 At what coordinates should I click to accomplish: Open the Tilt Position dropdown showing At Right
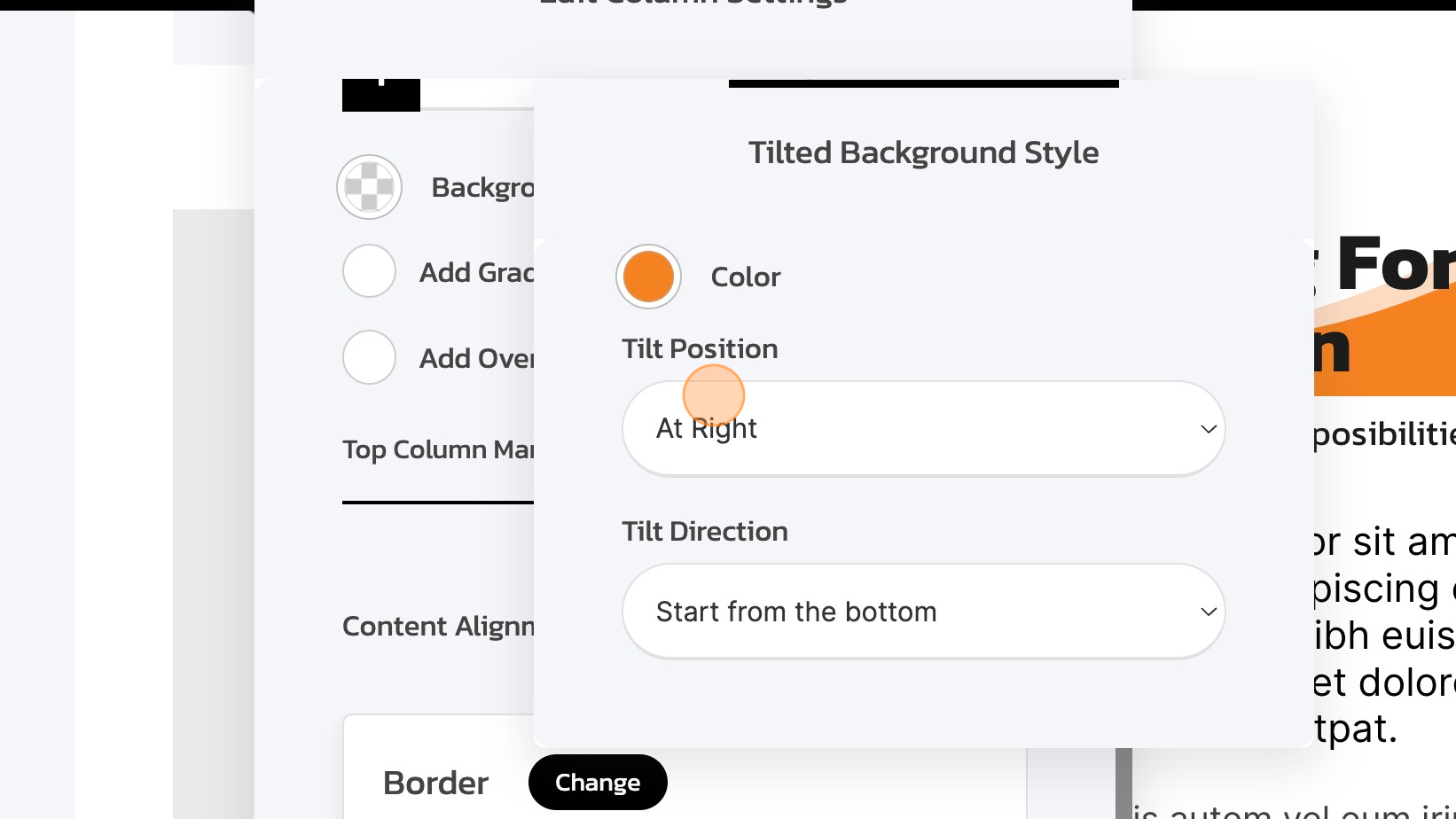pyautogui.click(x=922, y=428)
